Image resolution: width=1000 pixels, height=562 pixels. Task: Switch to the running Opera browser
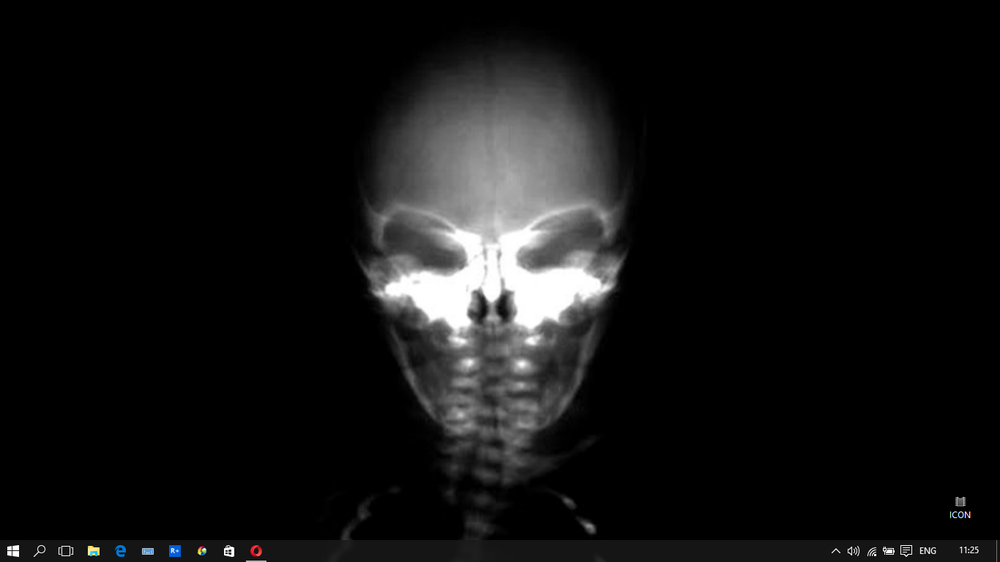pyautogui.click(x=256, y=551)
